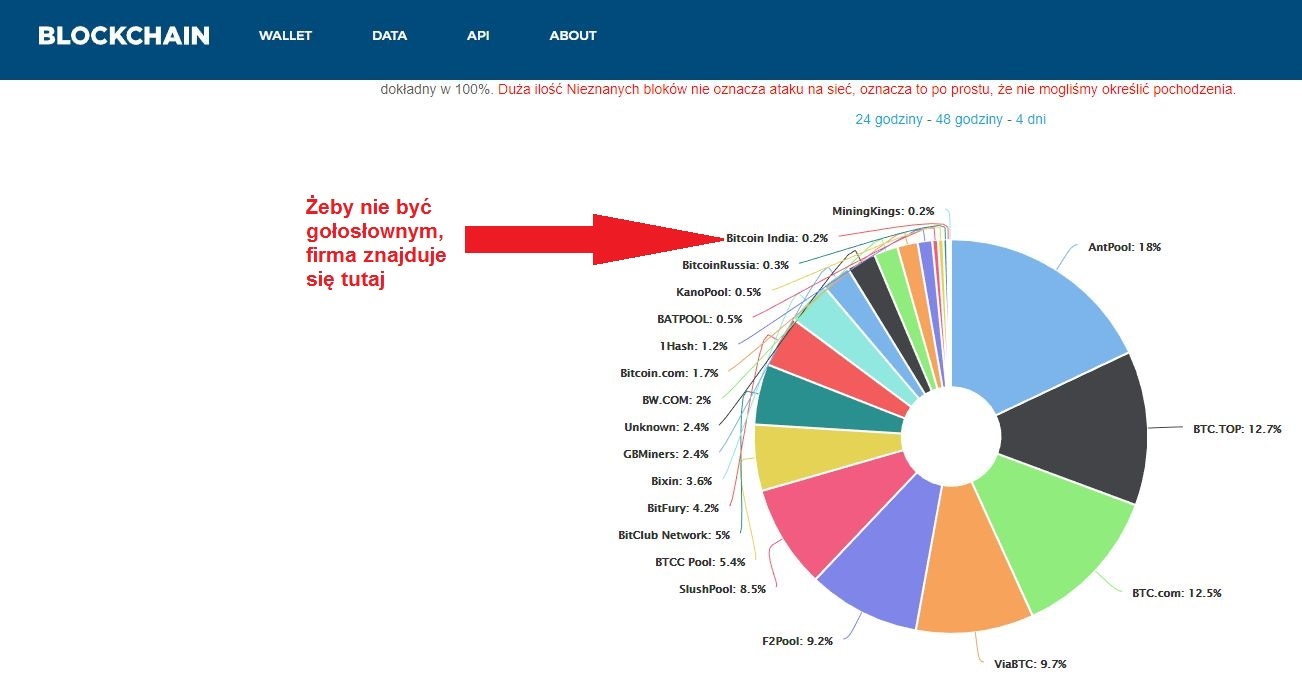This screenshot has height=697, width=1302.
Task: Click the Bitcoin India: 0.2% label
Action: (777, 238)
